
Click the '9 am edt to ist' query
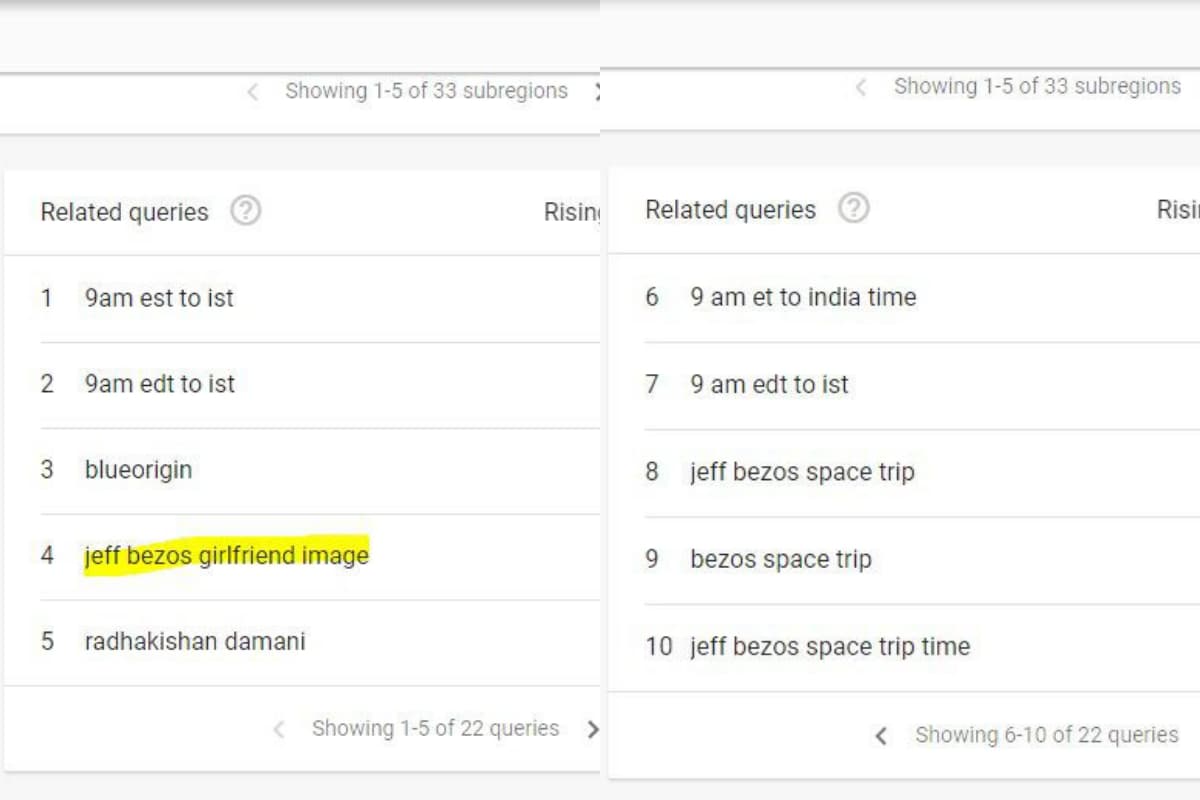(769, 384)
